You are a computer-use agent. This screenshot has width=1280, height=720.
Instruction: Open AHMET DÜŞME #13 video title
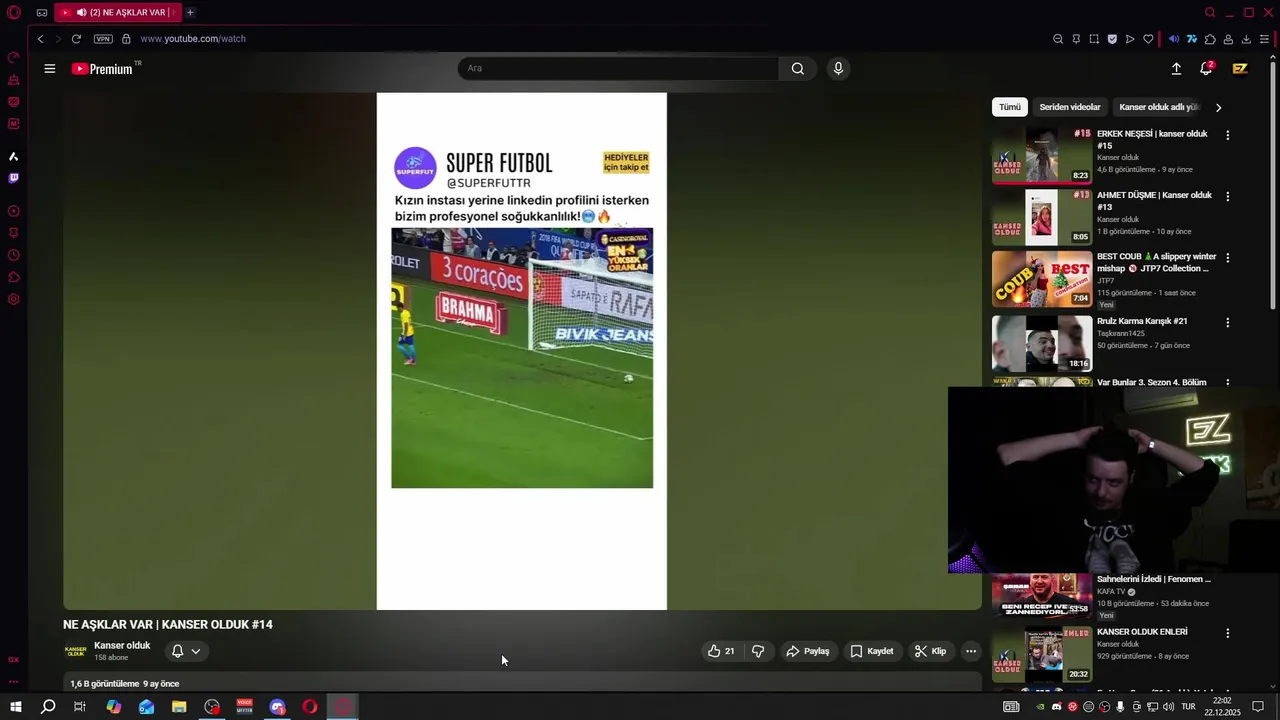pyautogui.click(x=1154, y=201)
